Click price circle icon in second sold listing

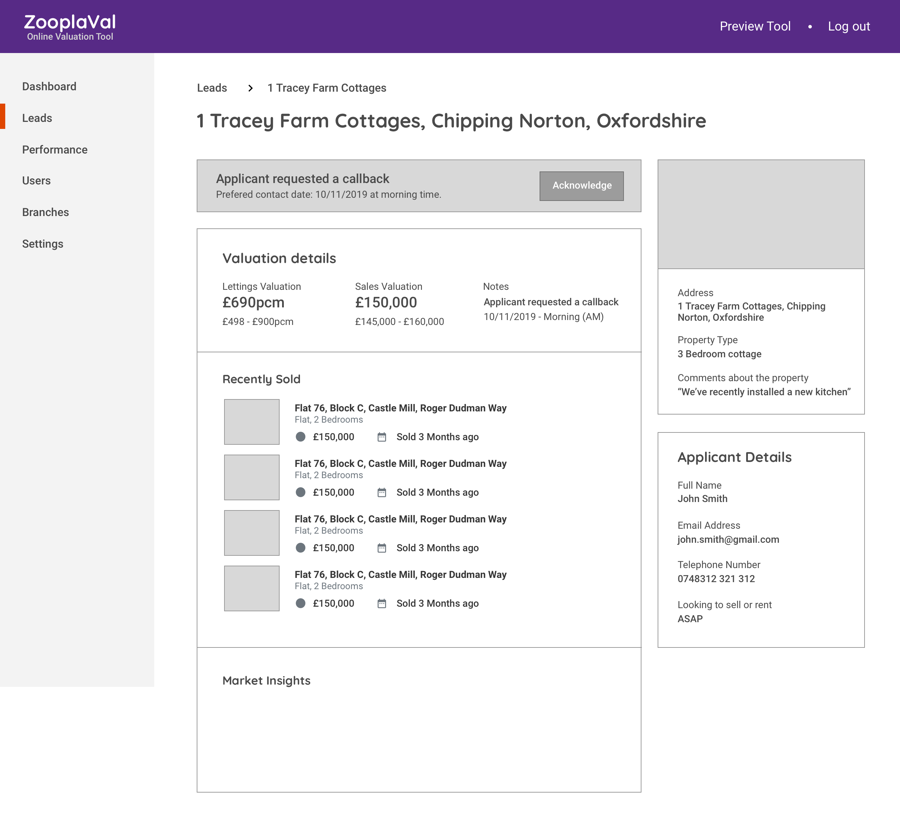click(300, 493)
